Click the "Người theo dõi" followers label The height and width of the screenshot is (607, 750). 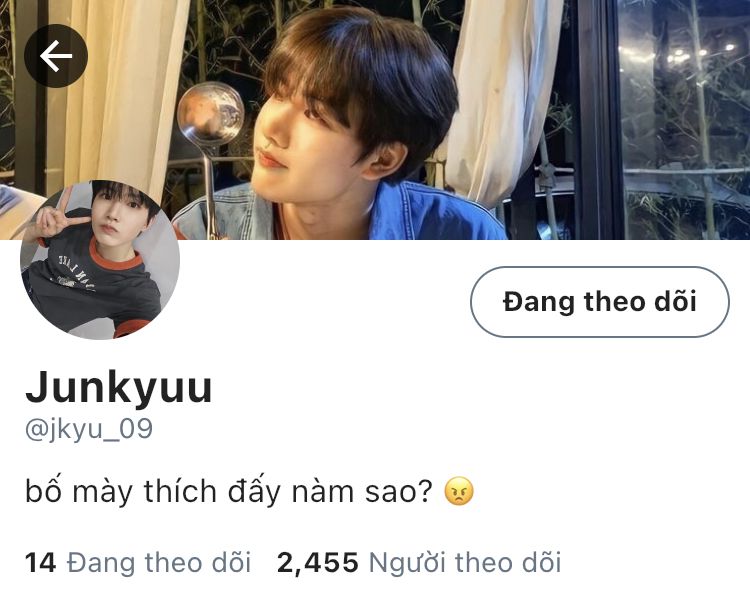click(x=465, y=562)
